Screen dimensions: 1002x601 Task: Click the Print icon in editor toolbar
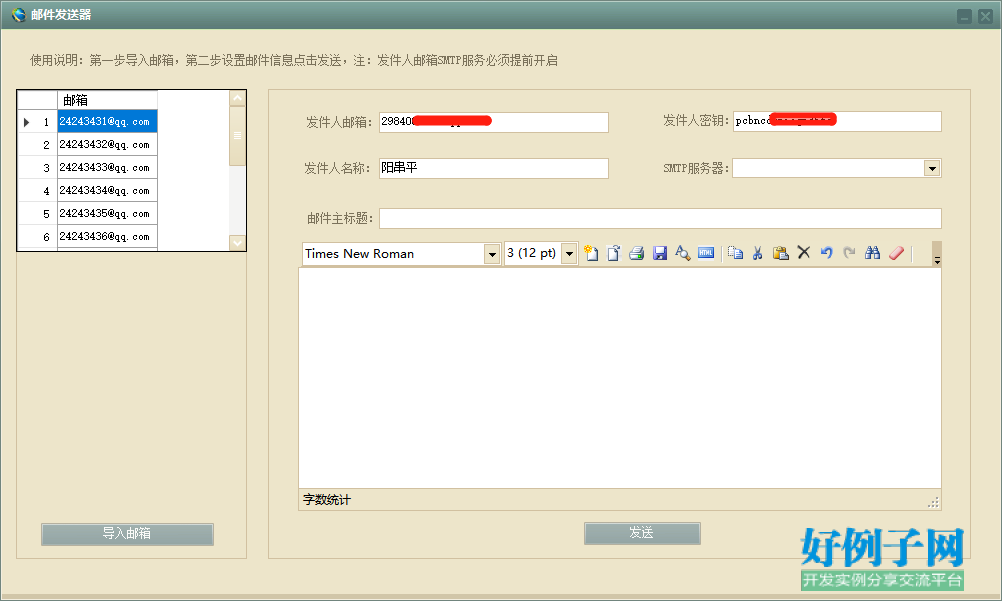click(636, 253)
